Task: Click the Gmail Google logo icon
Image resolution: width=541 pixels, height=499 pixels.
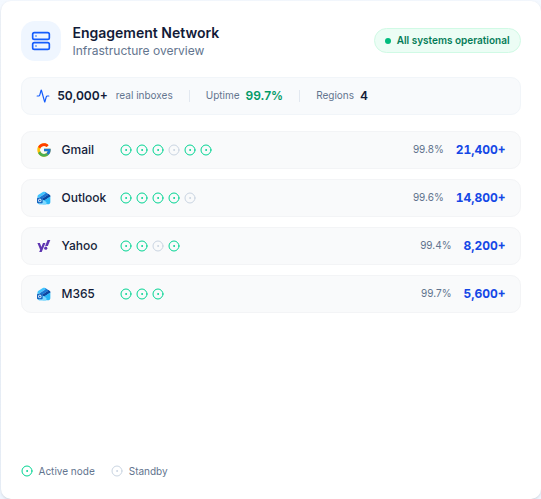Action: (44, 150)
